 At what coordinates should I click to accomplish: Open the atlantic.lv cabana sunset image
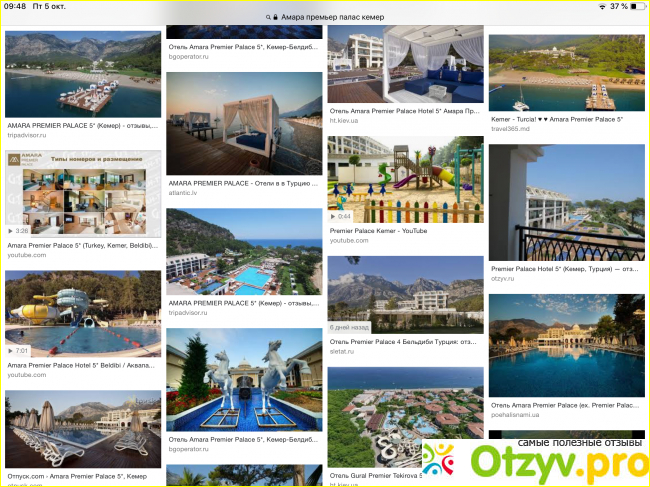pyautogui.click(x=244, y=124)
